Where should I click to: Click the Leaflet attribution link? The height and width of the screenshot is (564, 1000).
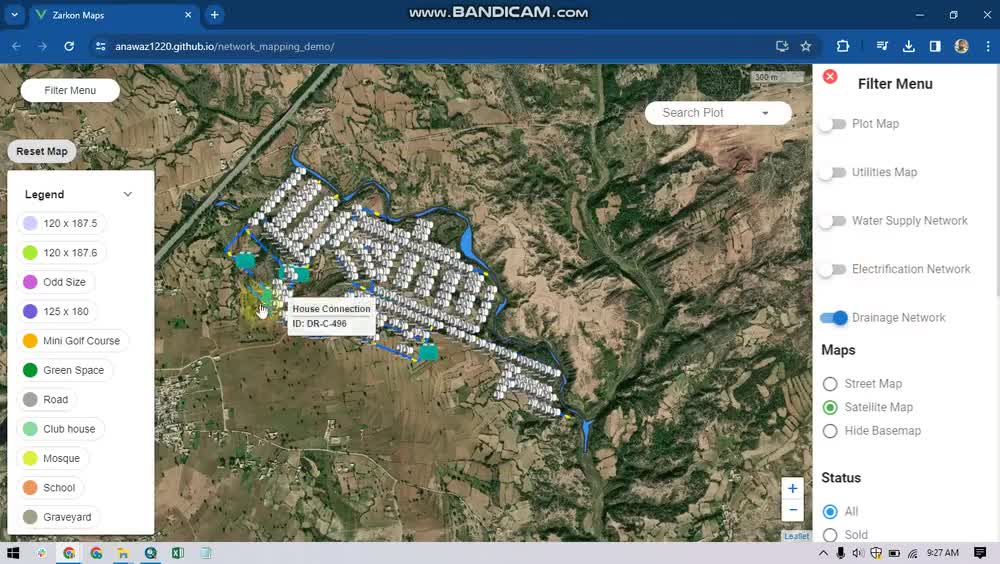[x=797, y=536]
